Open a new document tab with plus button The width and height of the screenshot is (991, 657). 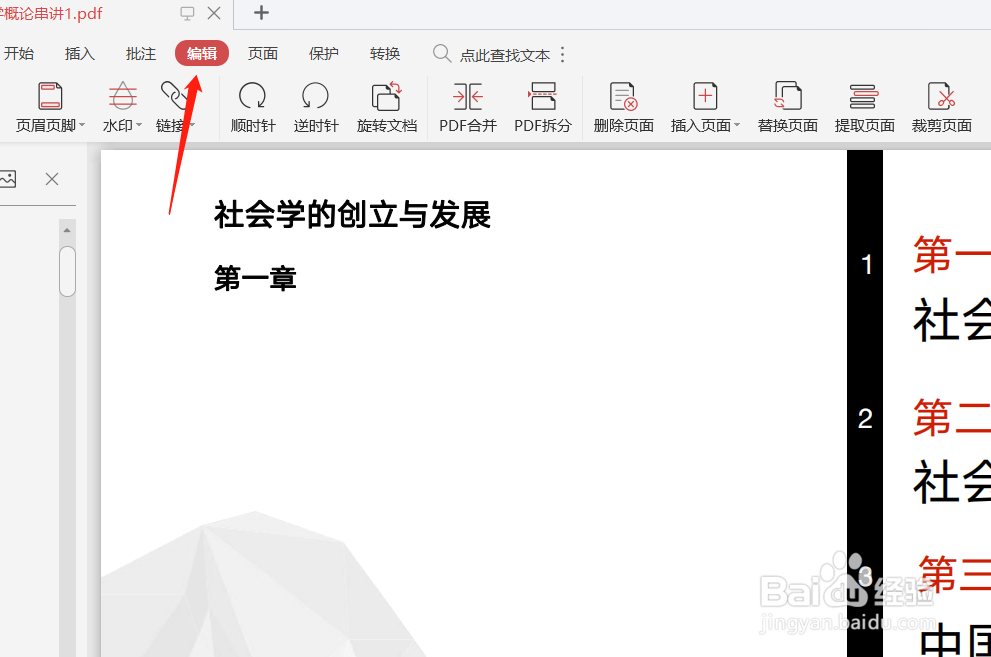click(x=260, y=13)
